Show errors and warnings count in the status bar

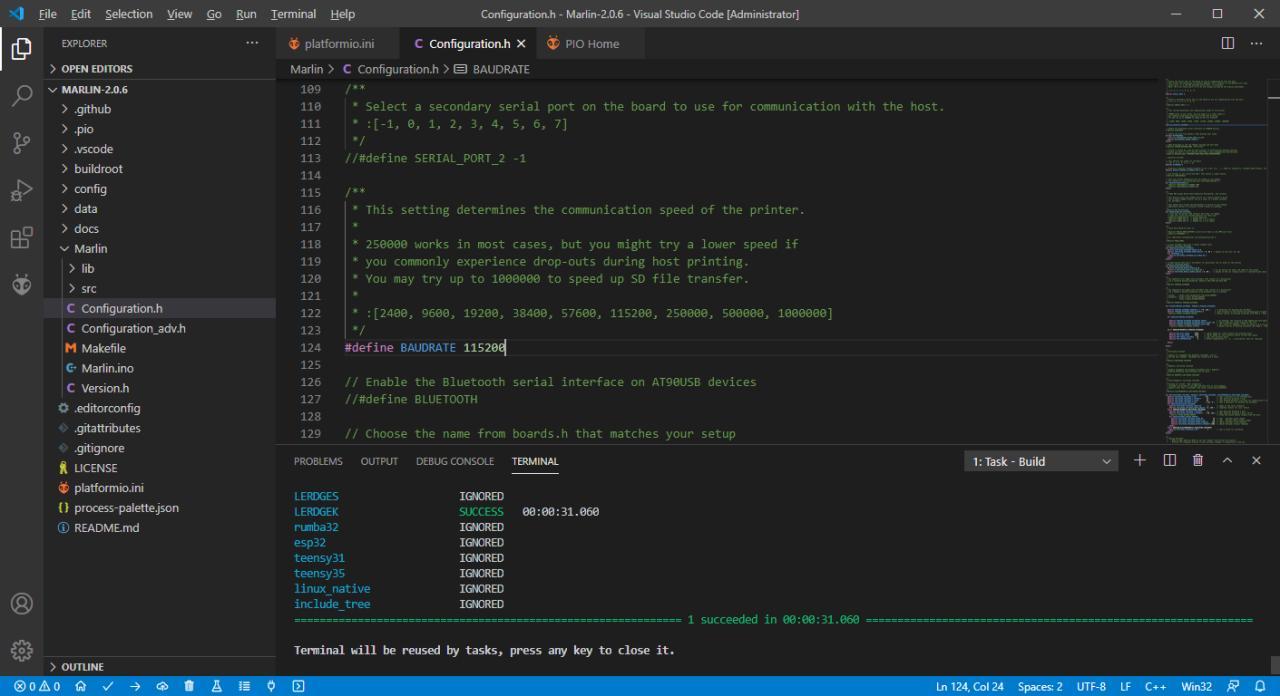[37, 687]
